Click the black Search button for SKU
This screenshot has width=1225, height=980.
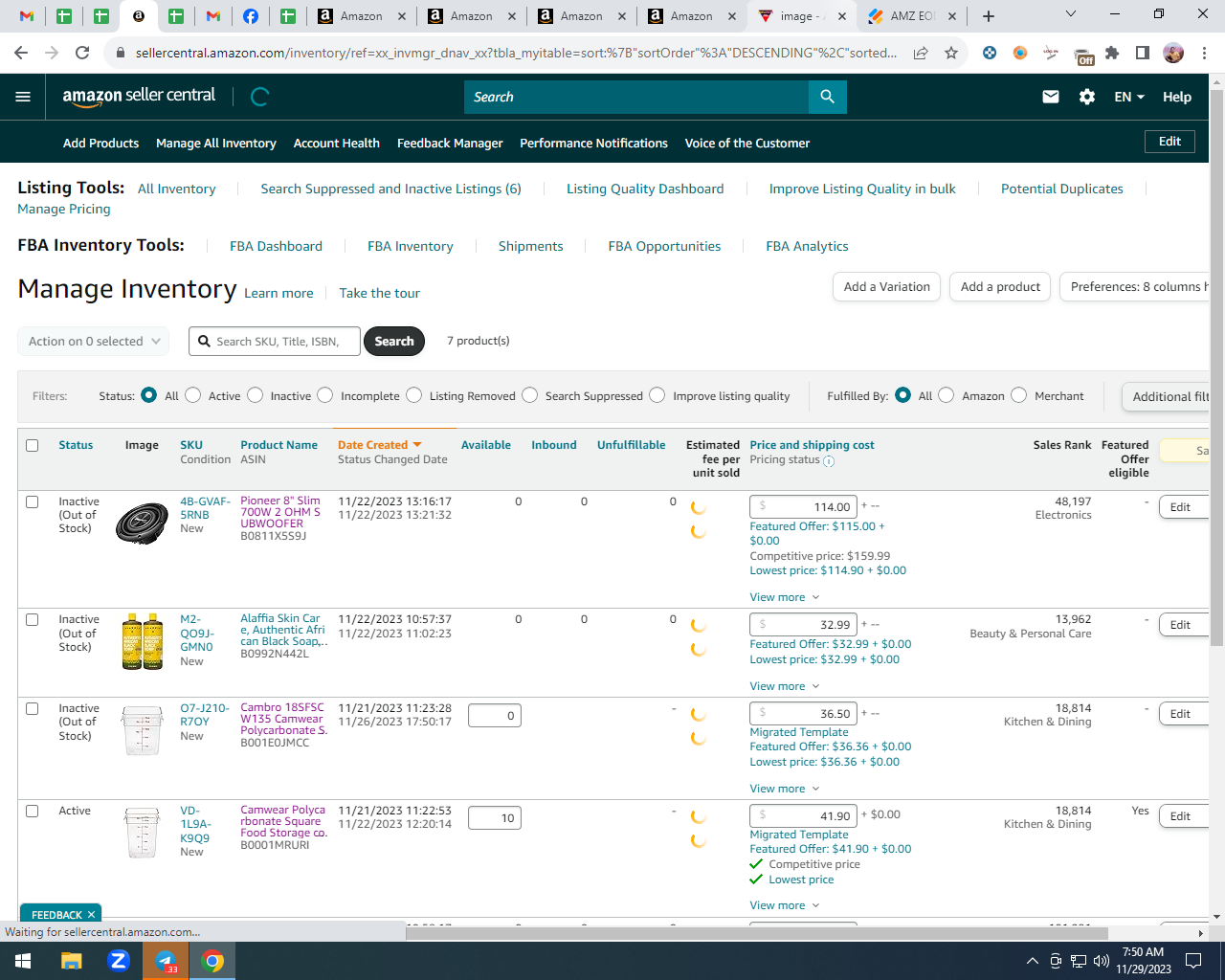click(394, 341)
